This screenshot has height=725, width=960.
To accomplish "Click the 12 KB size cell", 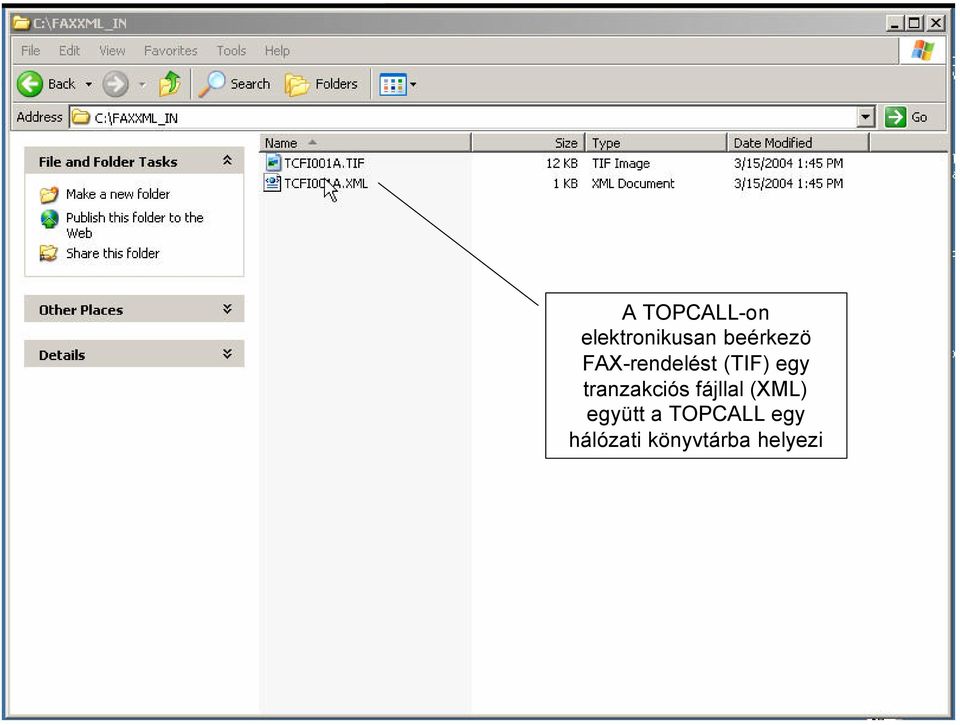I will pos(561,163).
